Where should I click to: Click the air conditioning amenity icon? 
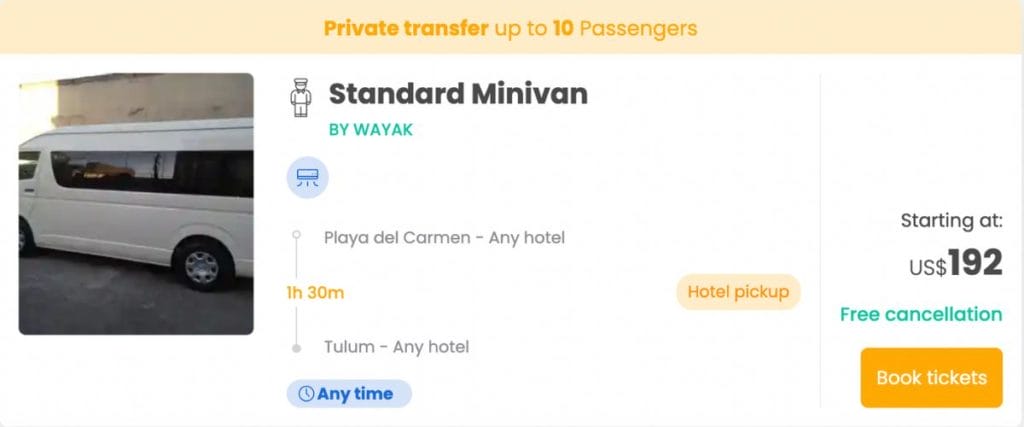pyautogui.click(x=307, y=178)
